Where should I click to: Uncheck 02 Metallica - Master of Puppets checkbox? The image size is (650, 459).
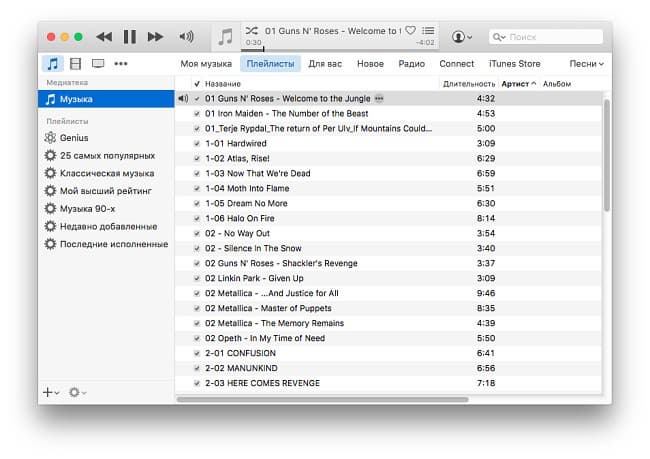[x=197, y=308]
